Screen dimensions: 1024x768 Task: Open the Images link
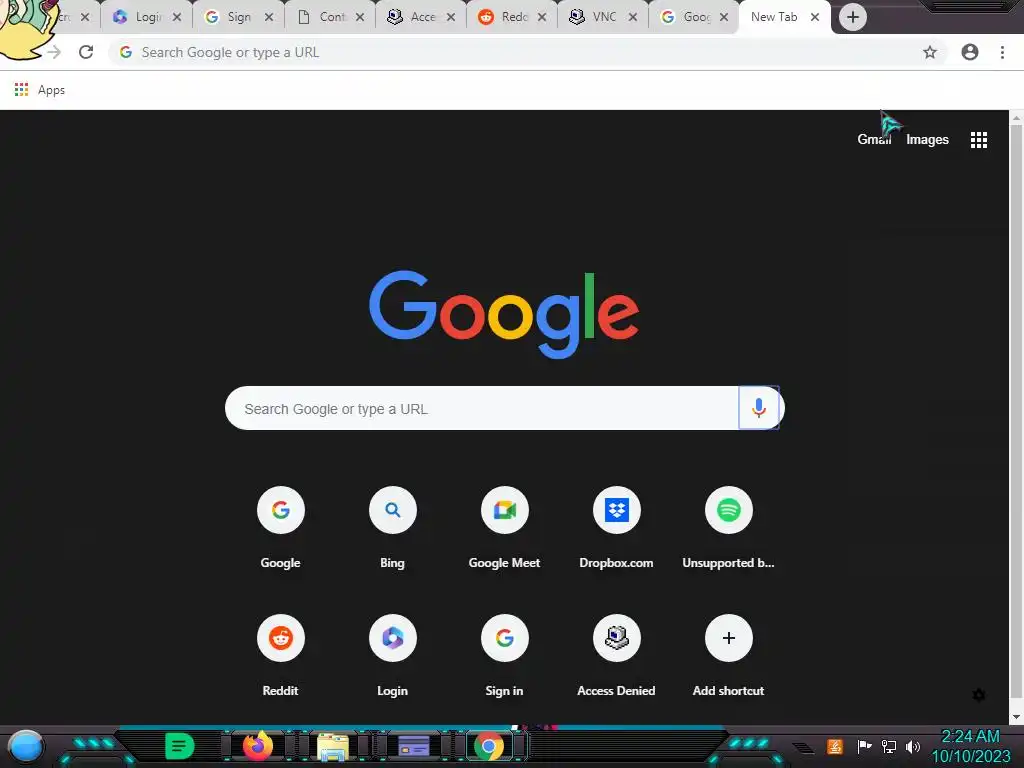click(x=927, y=139)
